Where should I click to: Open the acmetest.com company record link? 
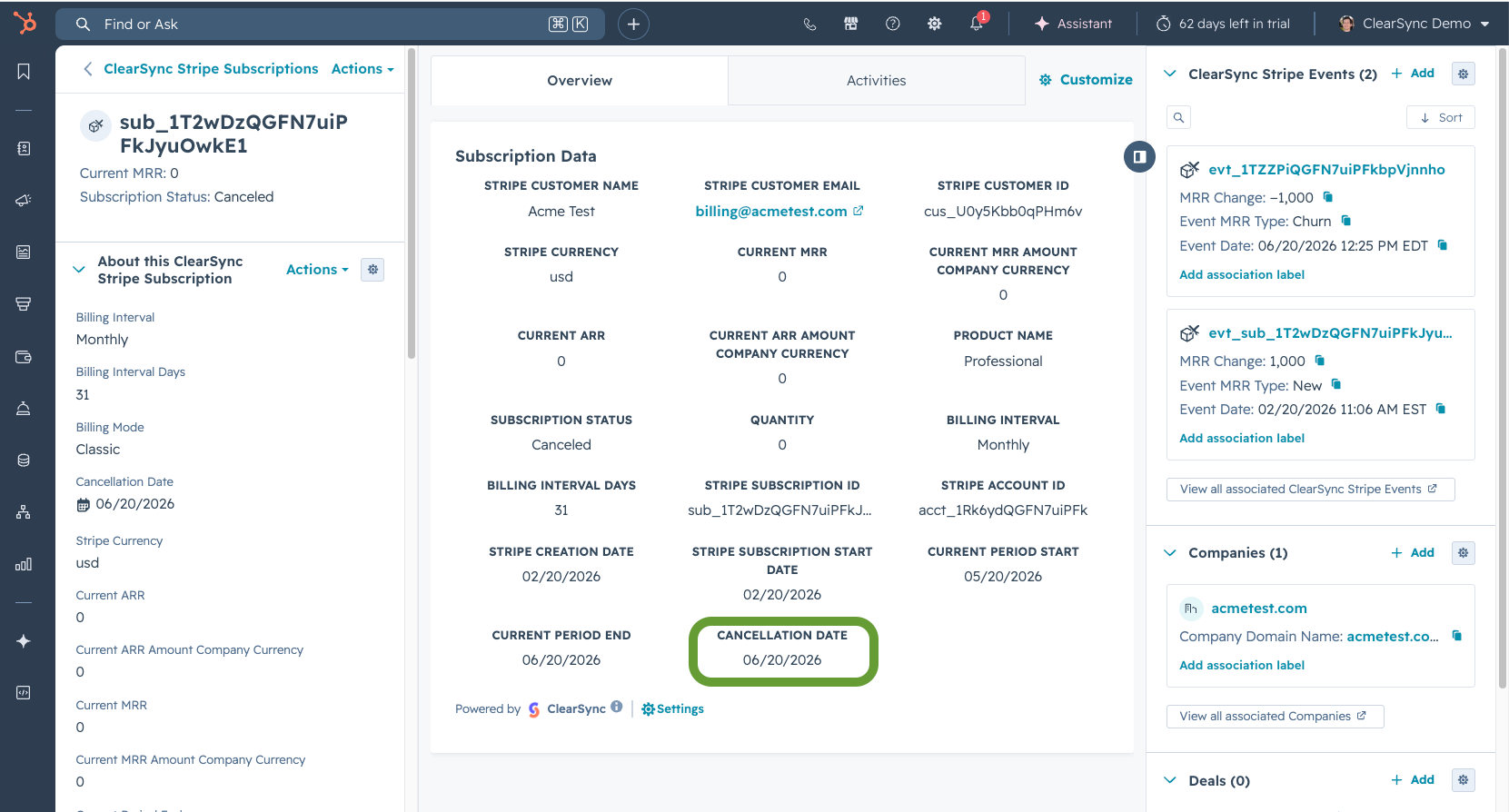[1259, 609]
